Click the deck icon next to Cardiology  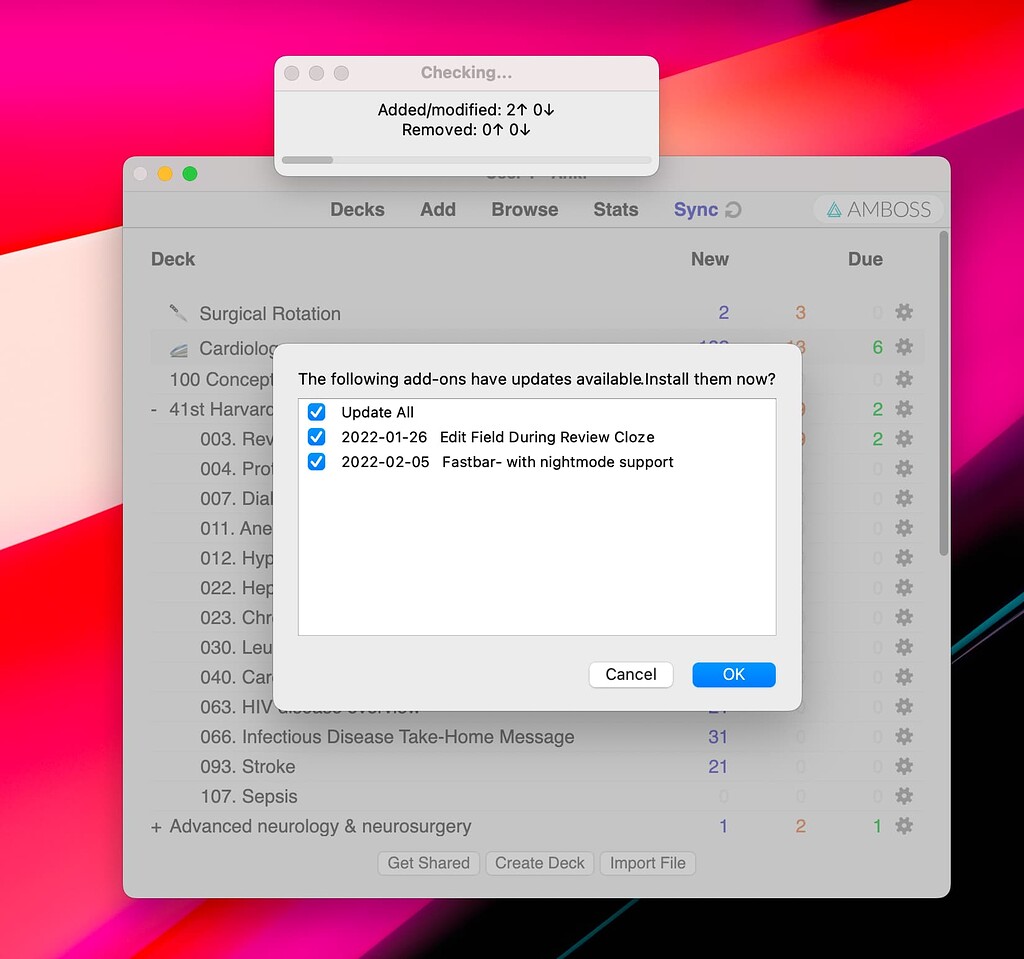[178, 349]
